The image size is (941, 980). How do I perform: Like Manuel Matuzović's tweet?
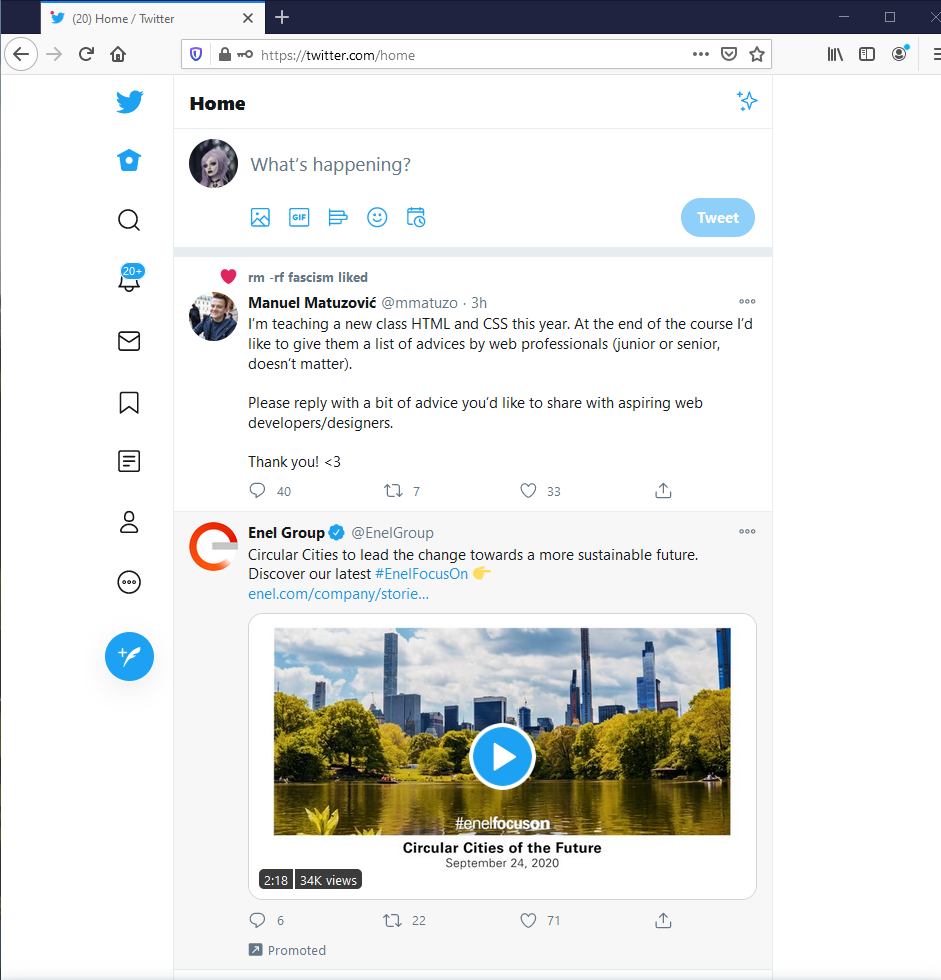tap(527, 490)
